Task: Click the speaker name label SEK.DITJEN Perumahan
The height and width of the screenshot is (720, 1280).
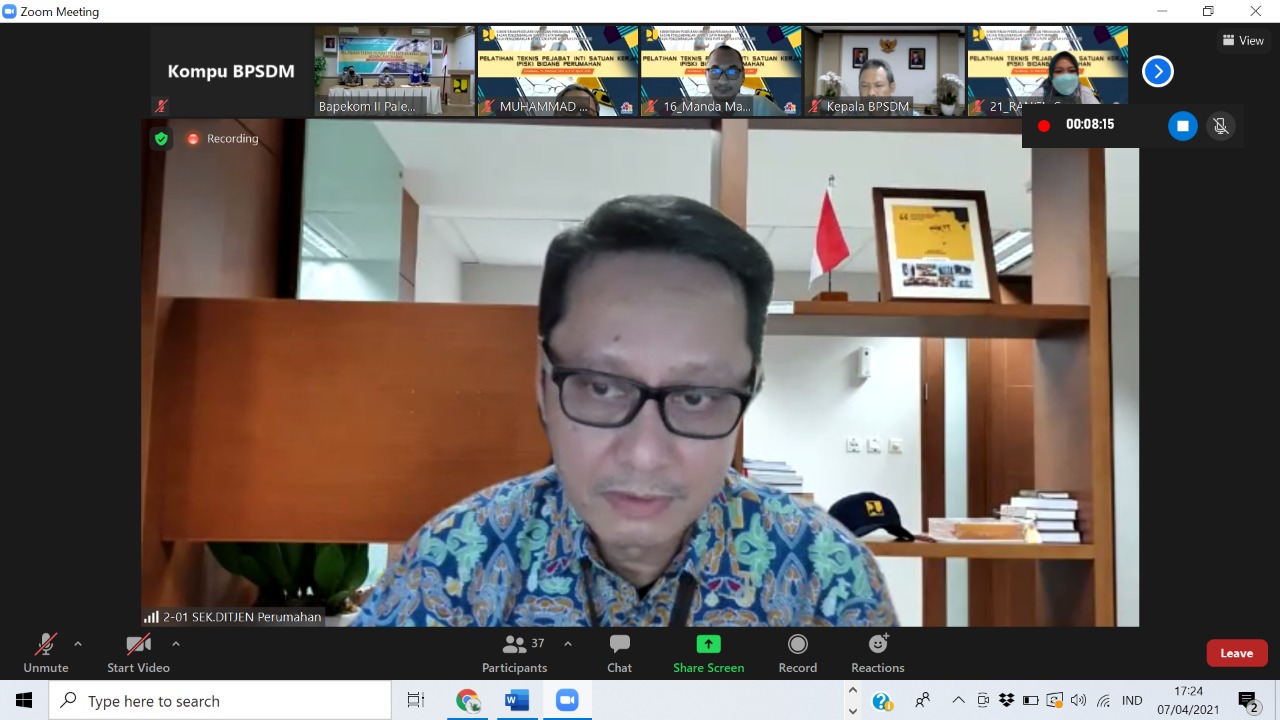Action: coord(242,617)
